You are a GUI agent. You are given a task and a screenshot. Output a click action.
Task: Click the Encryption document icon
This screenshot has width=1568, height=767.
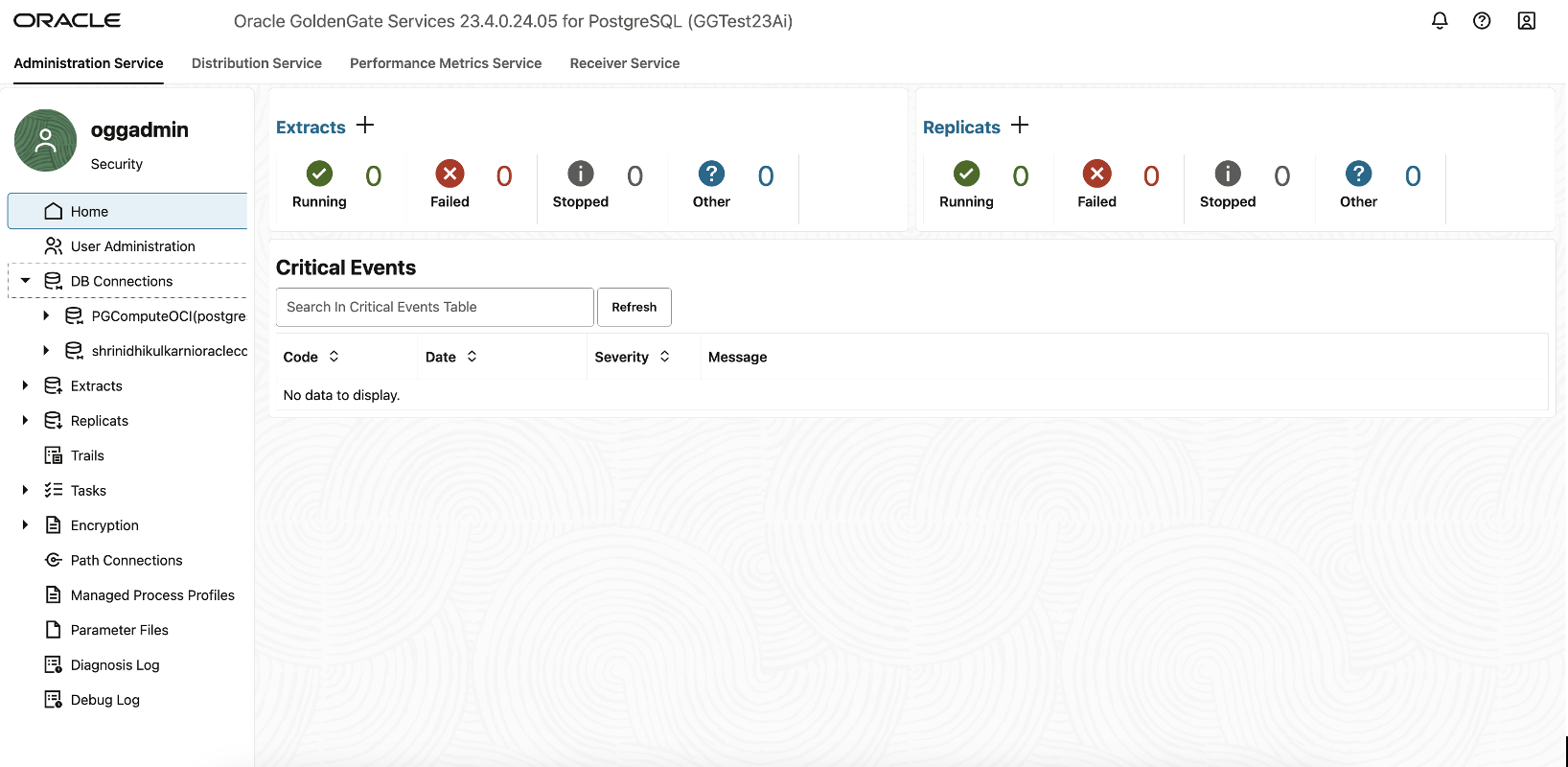click(54, 525)
